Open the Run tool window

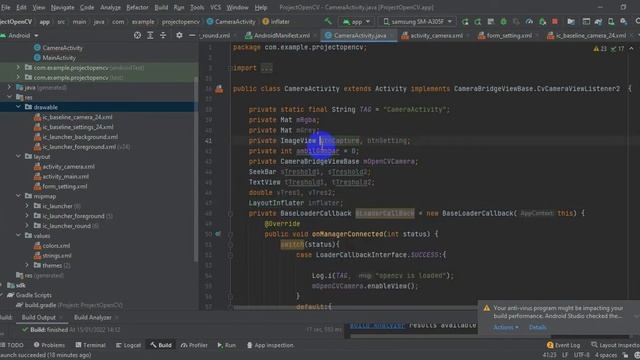227,345
